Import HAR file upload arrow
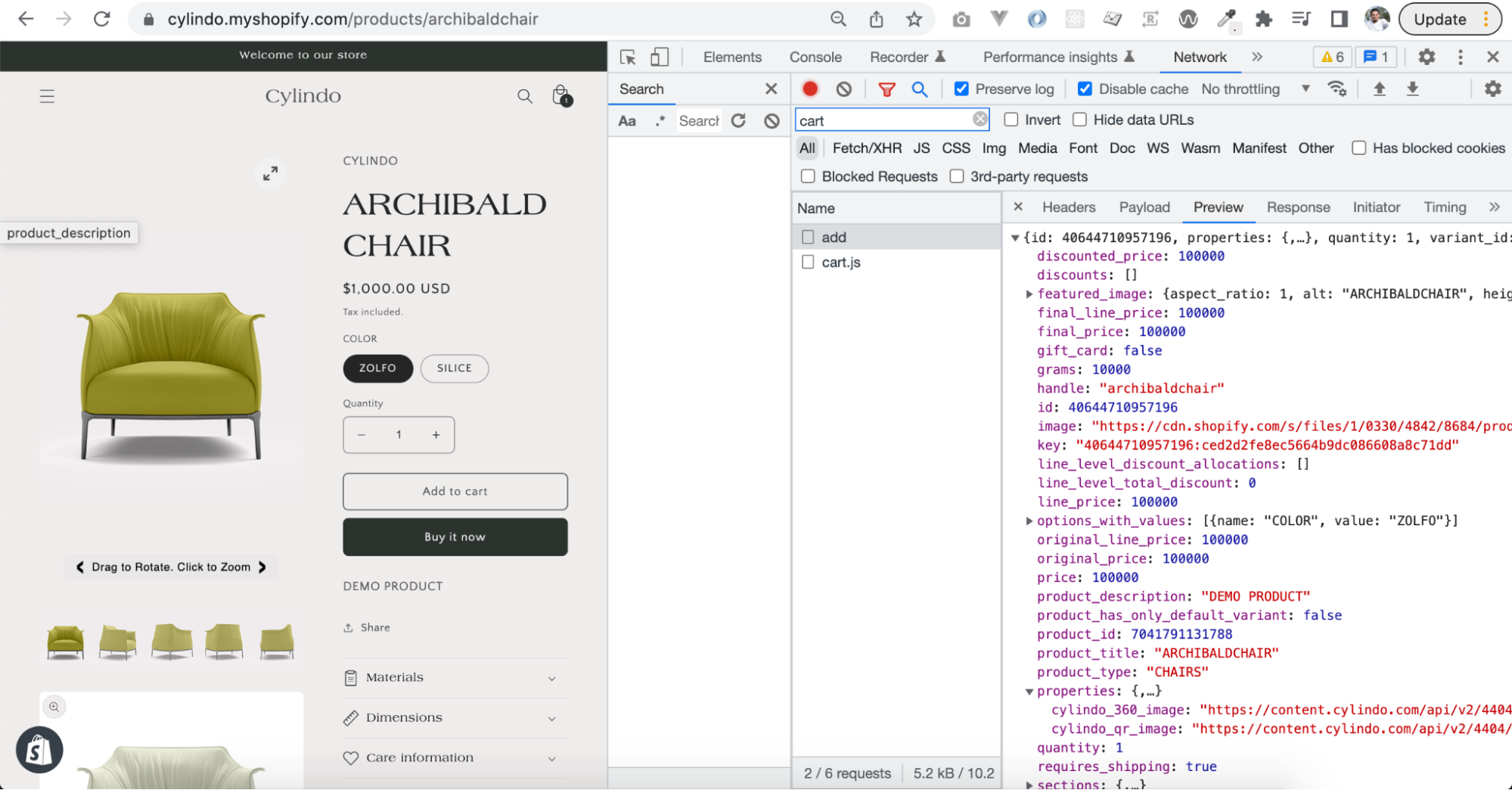This screenshot has width=1512, height=790. [1380, 89]
